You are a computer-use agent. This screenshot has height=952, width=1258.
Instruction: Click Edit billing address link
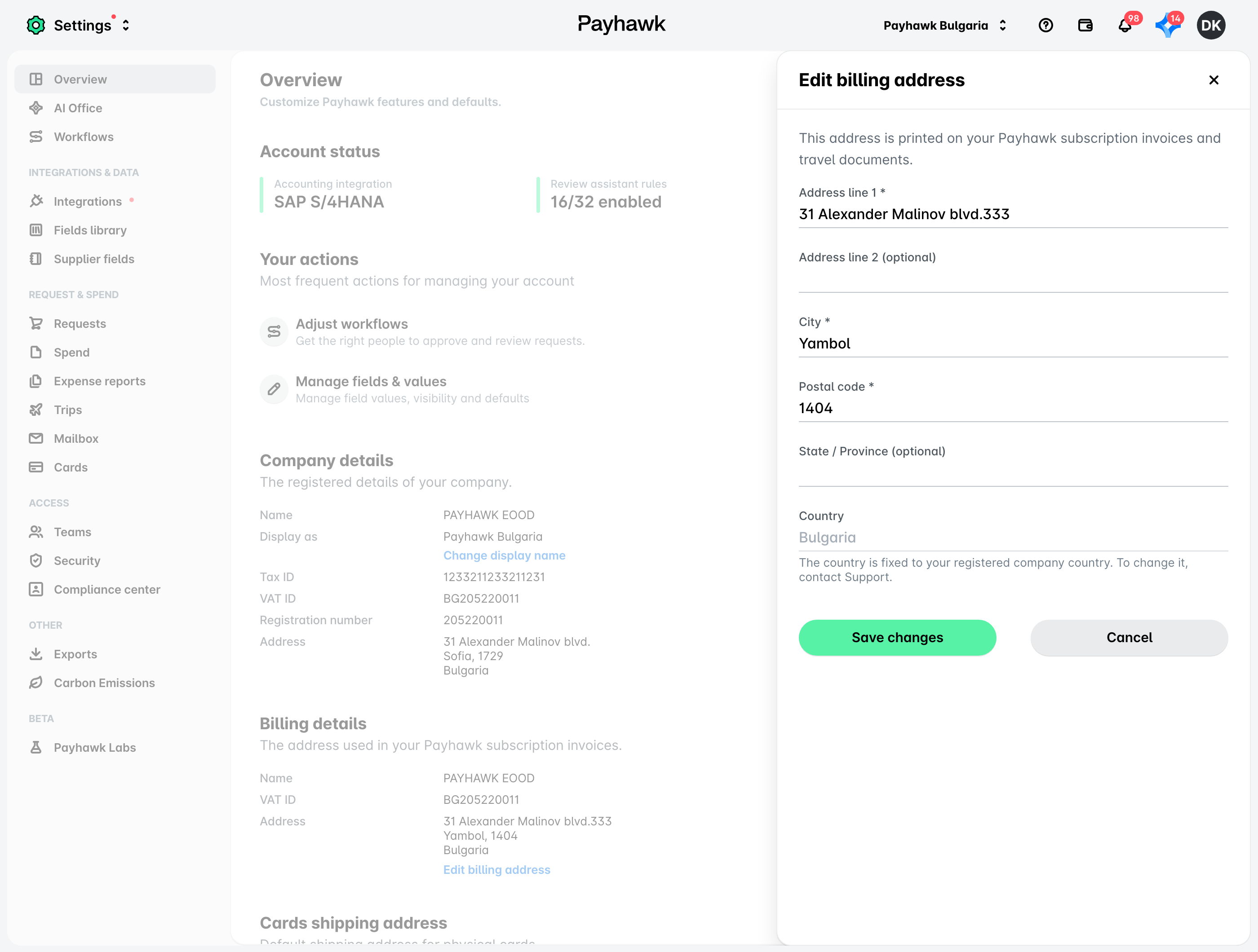pos(496,869)
